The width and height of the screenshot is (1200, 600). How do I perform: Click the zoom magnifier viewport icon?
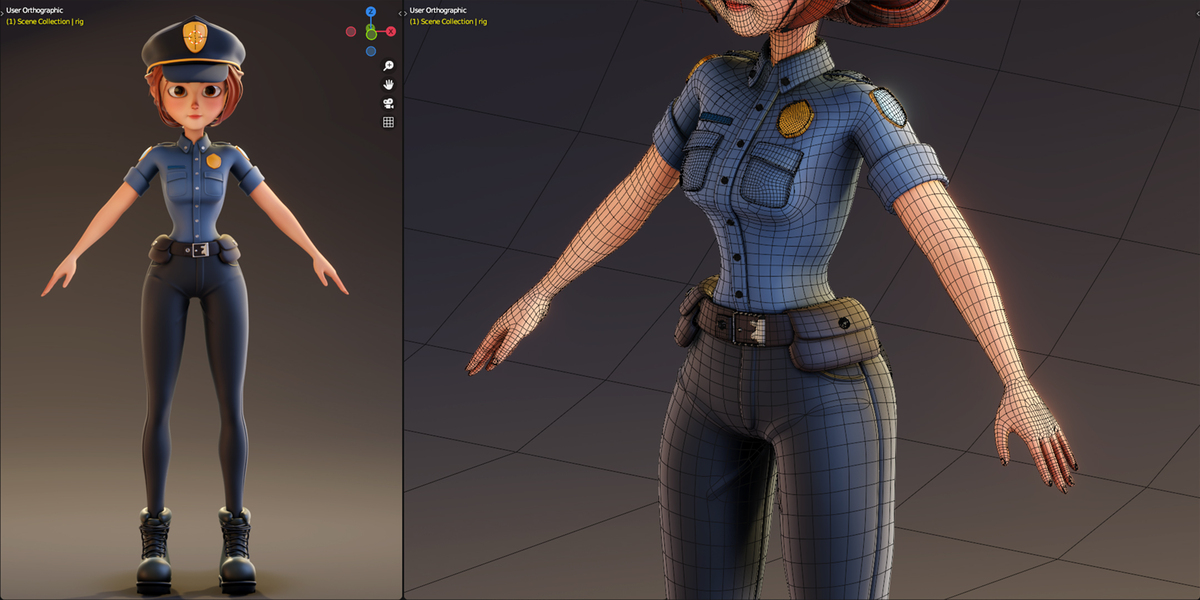388,66
